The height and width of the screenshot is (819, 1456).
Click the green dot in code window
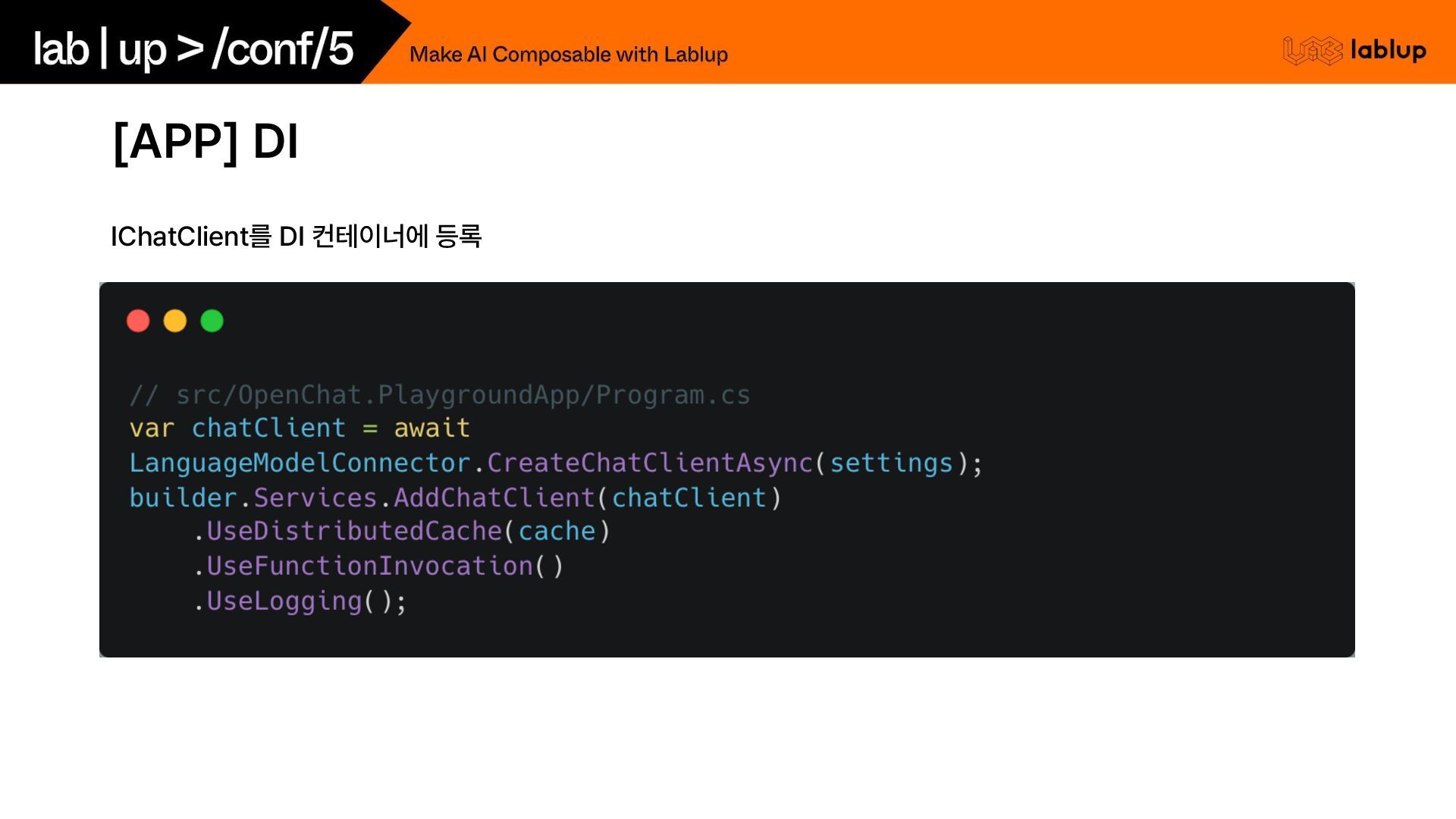click(x=212, y=321)
